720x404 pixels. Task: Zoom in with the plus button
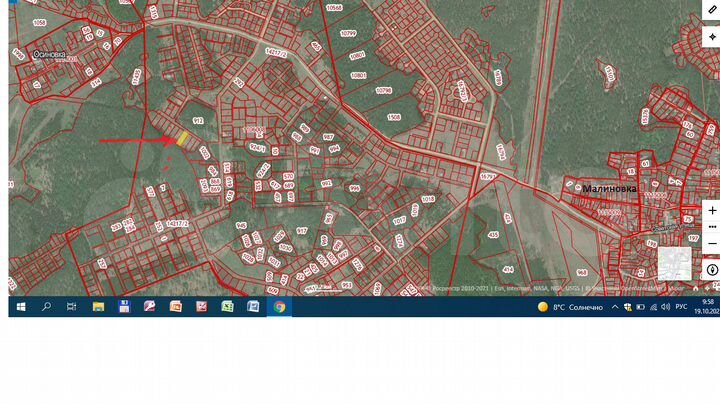coord(711,210)
